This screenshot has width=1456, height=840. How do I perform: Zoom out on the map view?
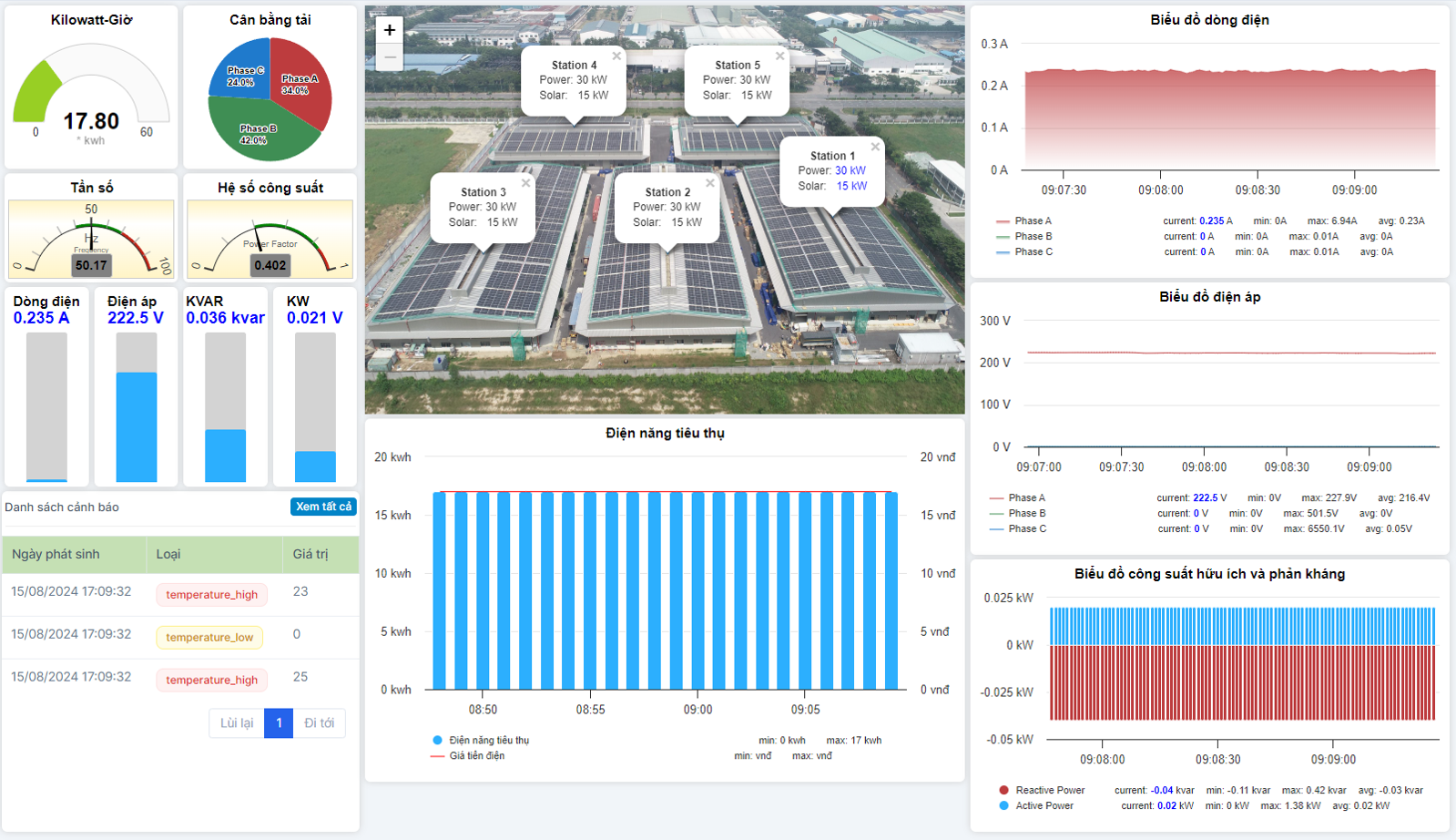390,56
